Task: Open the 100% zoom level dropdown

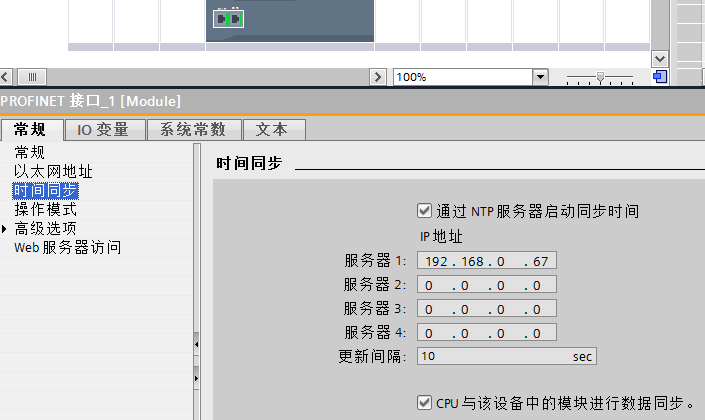Action: [x=540, y=77]
